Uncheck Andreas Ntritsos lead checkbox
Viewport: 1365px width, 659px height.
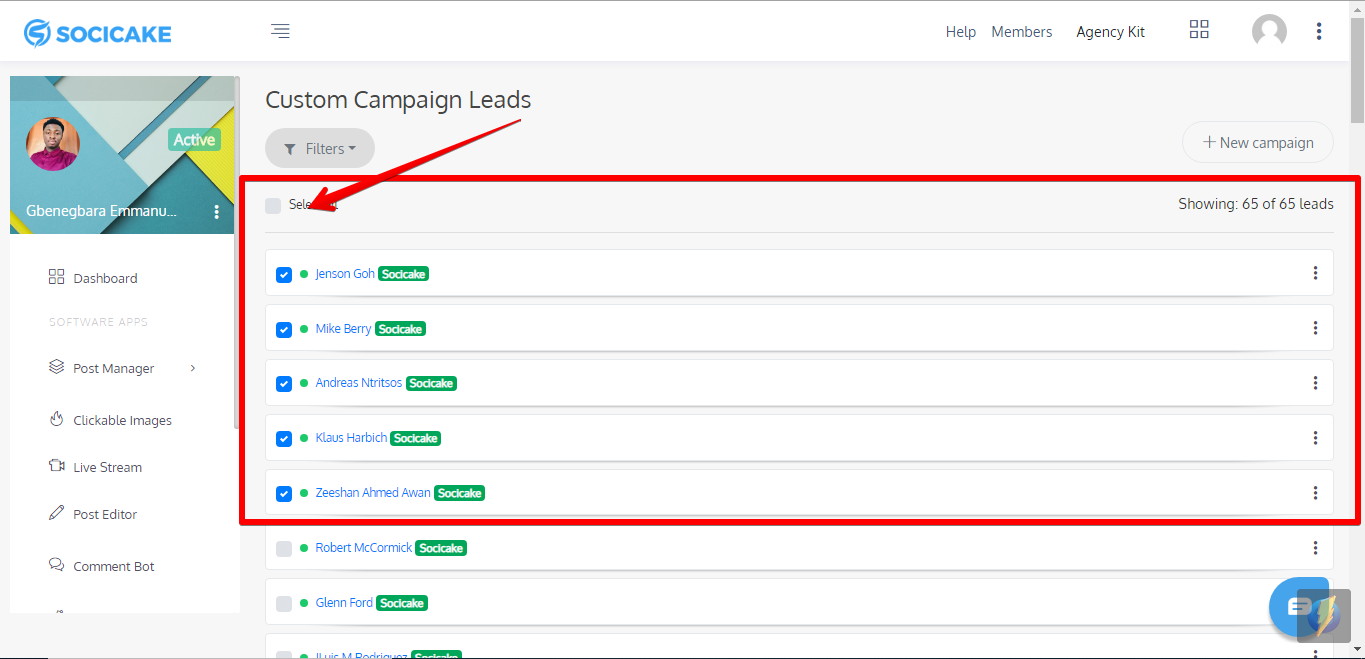tap(284, 384)
